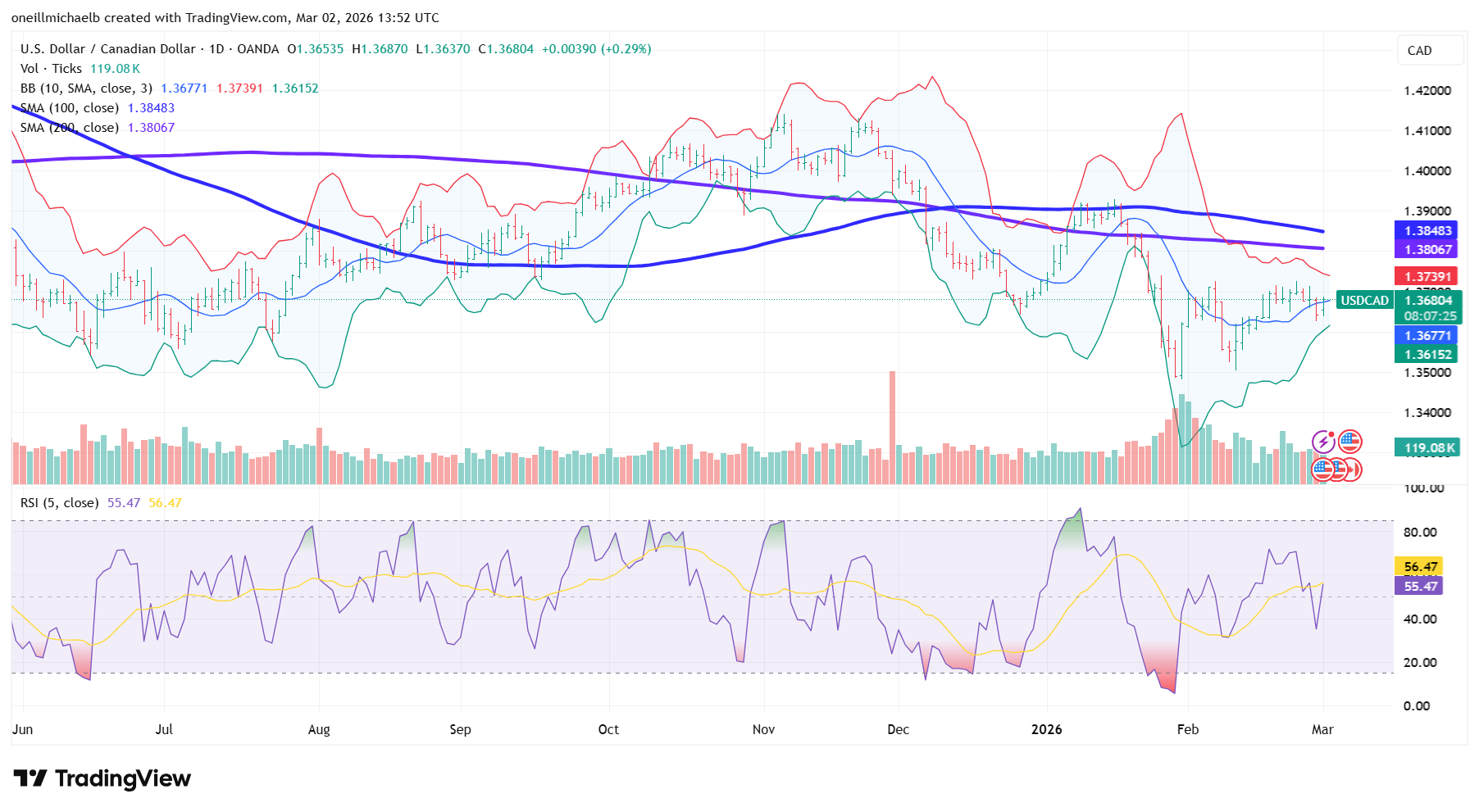Open the US flag event beside lightning icon

(x=1349, y=442)
